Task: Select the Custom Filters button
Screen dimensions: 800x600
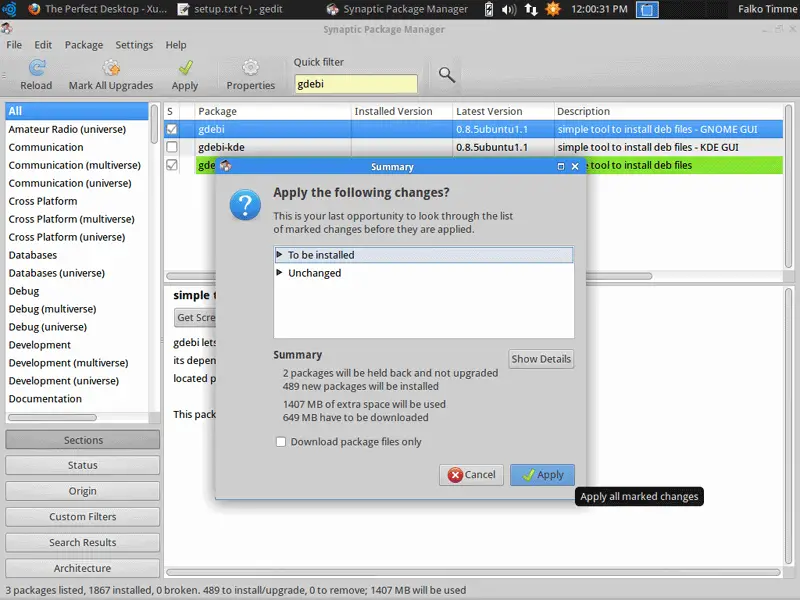Action: click(83, 516)
